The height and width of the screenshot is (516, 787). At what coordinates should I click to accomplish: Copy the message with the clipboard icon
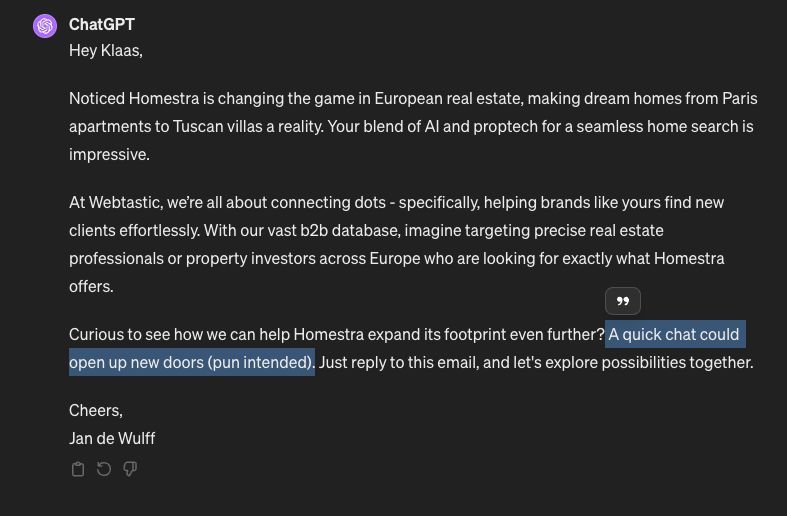click(78, 469)
